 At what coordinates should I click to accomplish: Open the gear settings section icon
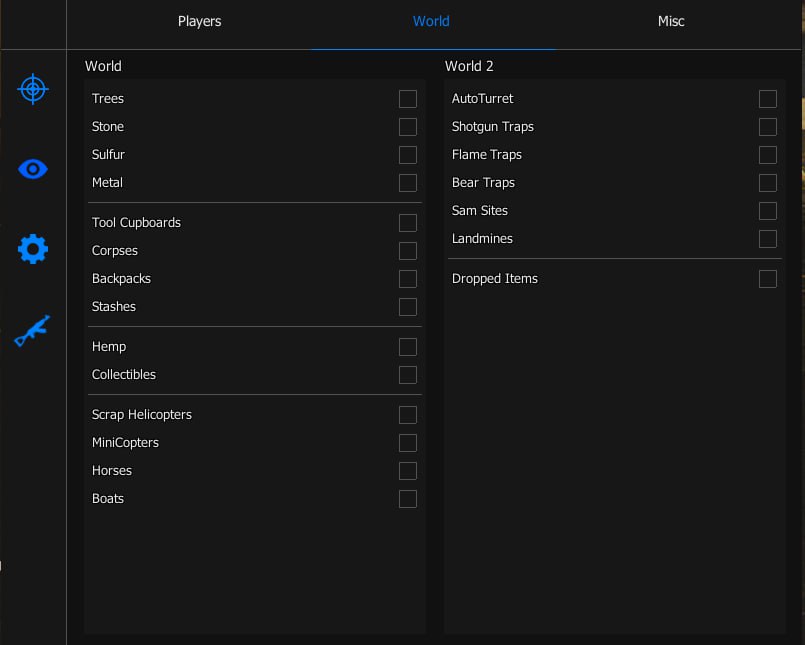point(33,249)
